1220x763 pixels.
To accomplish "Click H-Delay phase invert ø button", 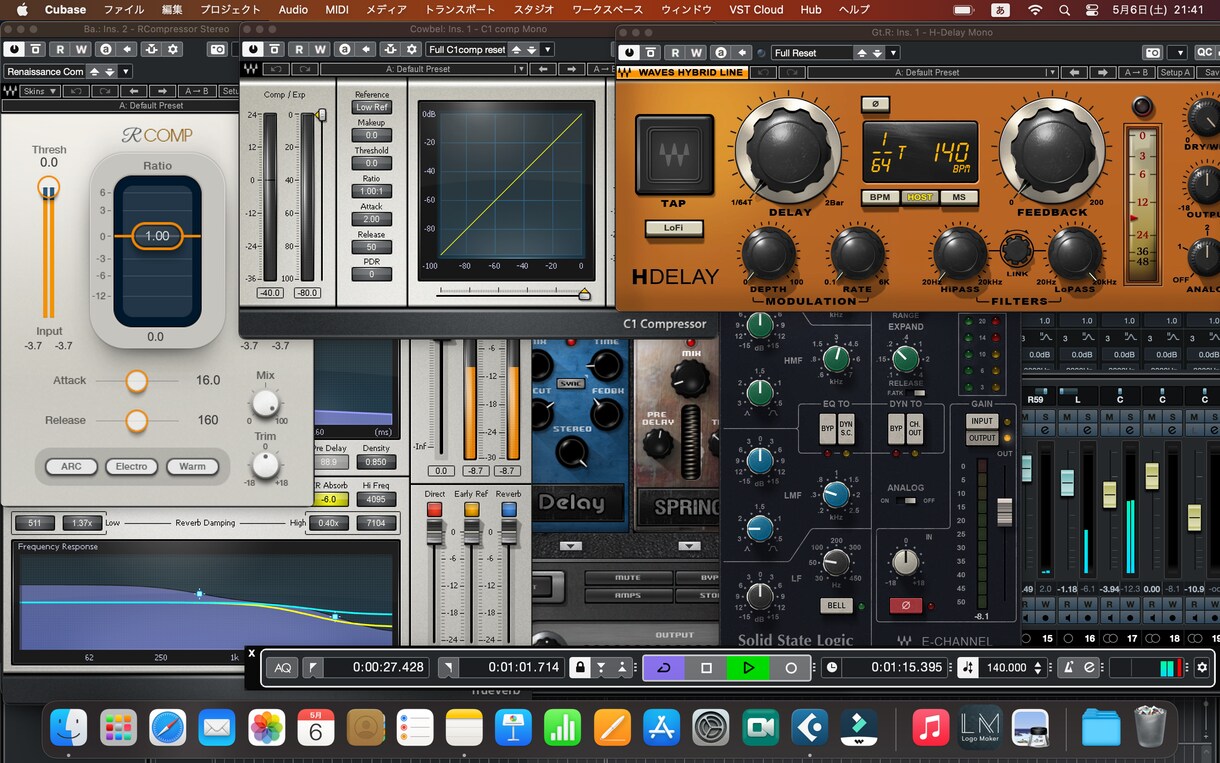I will pos(875,104).
